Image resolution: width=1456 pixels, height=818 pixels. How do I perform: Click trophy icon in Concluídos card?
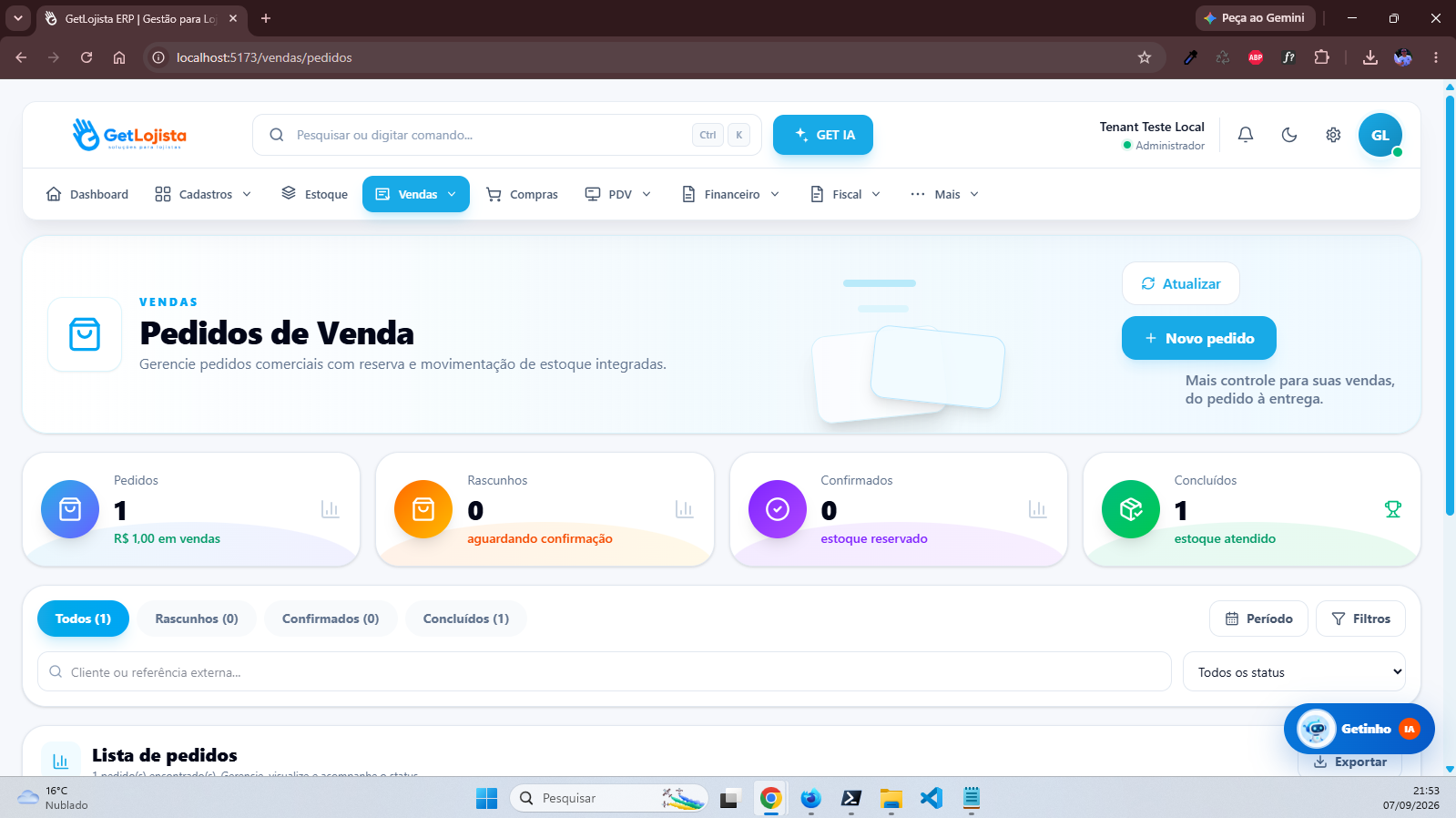(1392, 509)
